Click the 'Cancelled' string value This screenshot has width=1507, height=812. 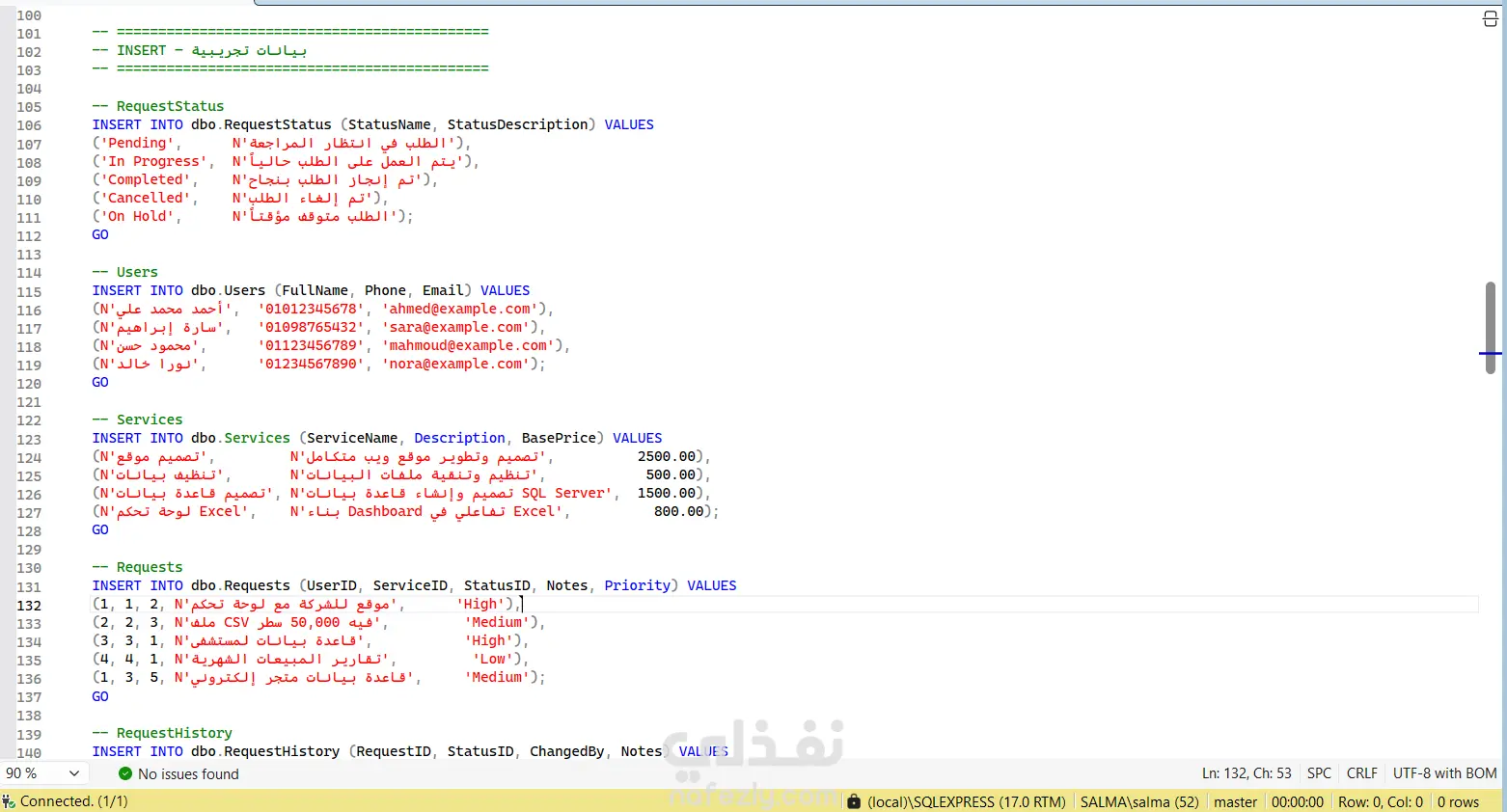pos(146,198)
